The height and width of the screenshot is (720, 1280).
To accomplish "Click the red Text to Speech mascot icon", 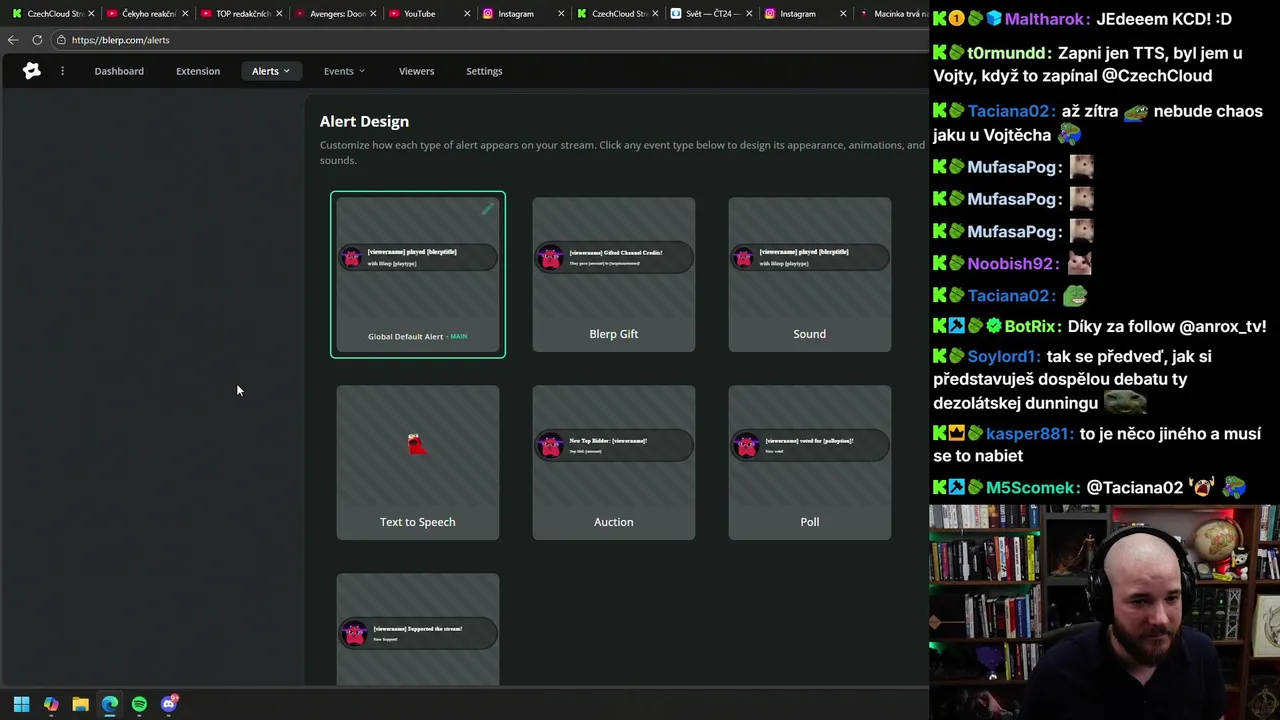I will click(x=417, y=444).
